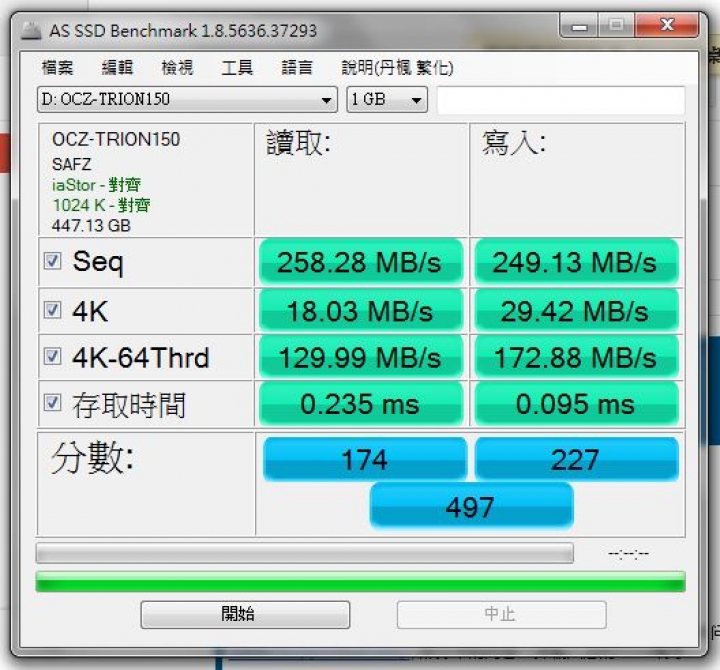
Task: Open the 工具 menu
Action: coord(237,68)
